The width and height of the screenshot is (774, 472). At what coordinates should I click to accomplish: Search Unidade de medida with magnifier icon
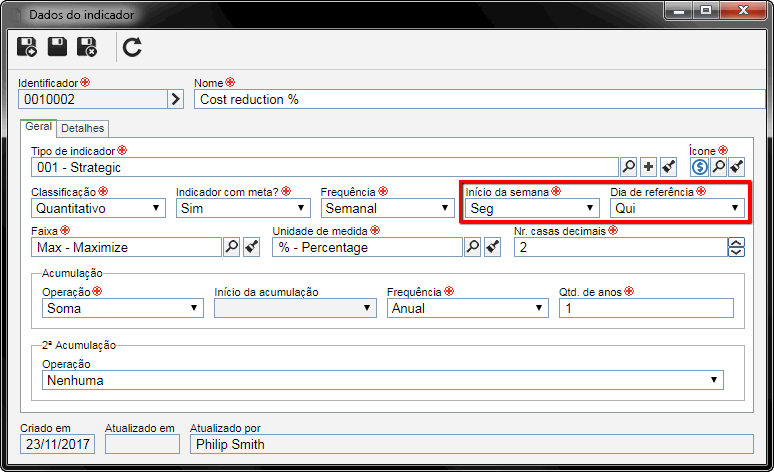[x=472, y=247]
